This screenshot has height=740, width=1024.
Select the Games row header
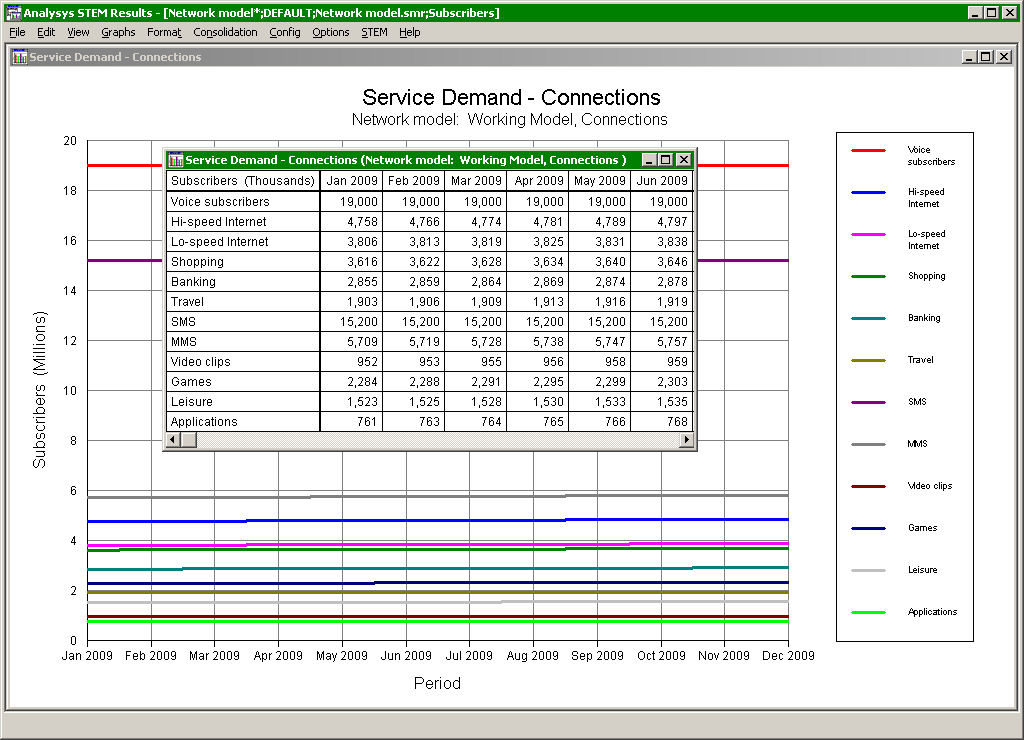pyautogui.click(x=243, y=382)
